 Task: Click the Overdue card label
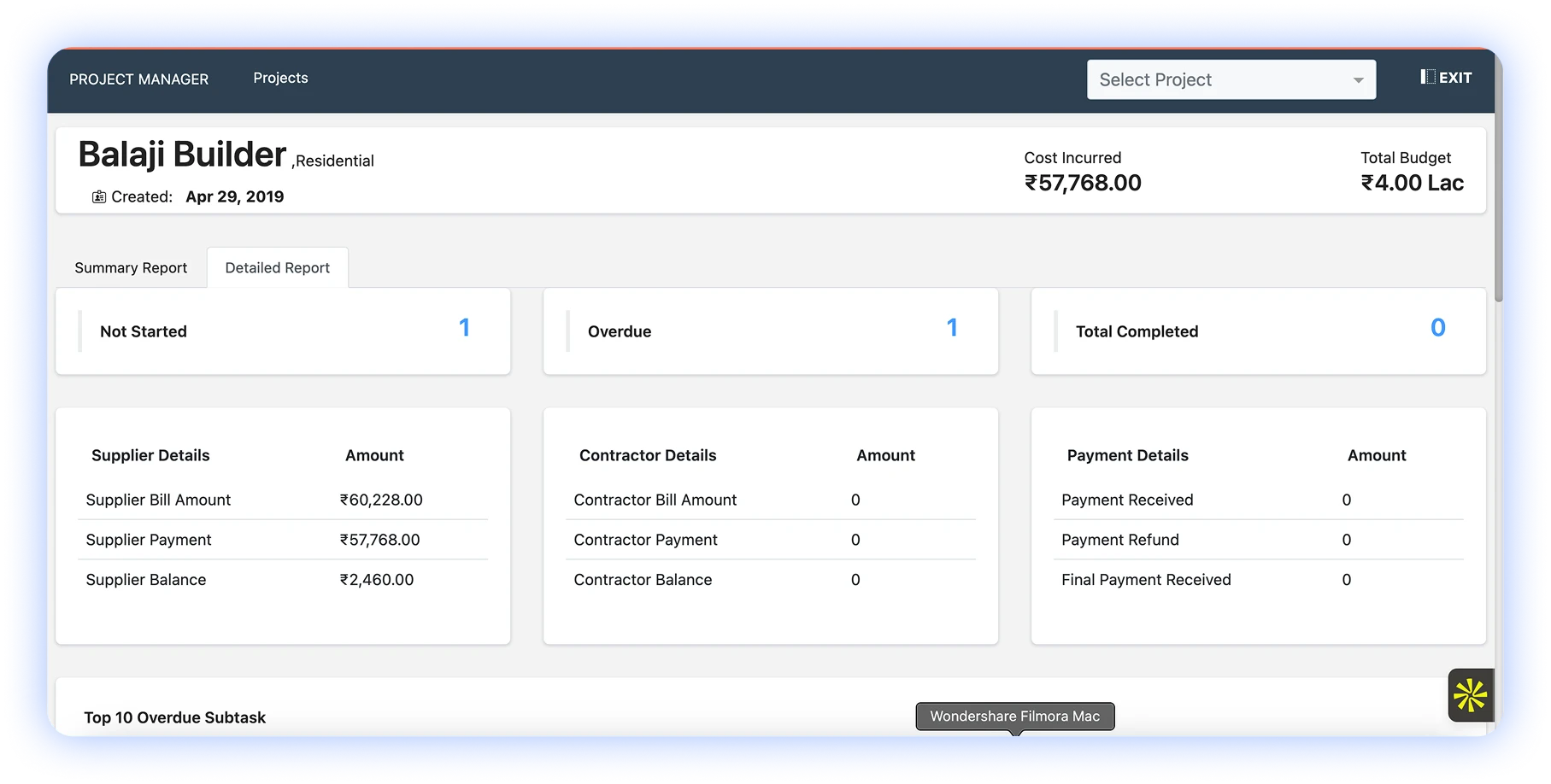620,331
